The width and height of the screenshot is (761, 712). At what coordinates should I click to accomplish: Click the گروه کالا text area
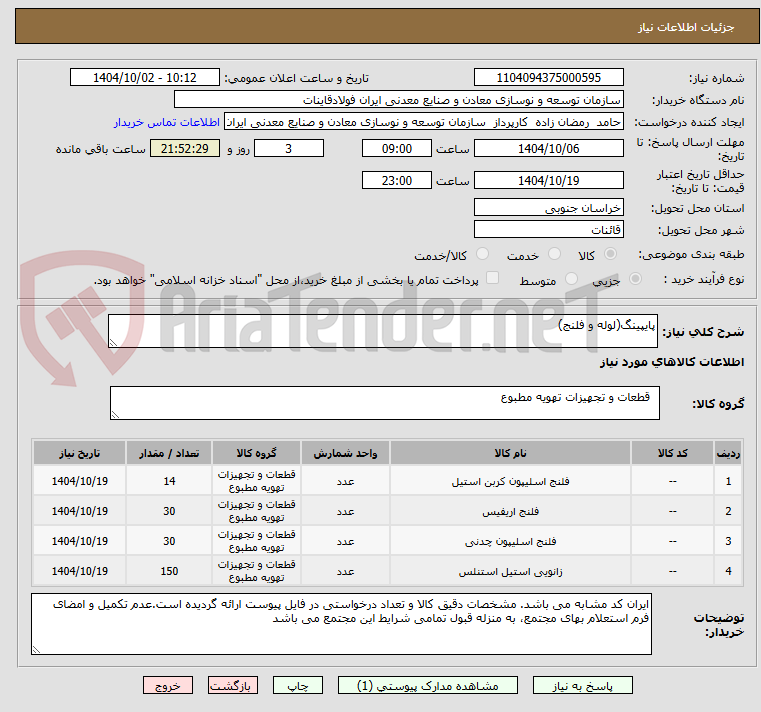tap(385, 403)
